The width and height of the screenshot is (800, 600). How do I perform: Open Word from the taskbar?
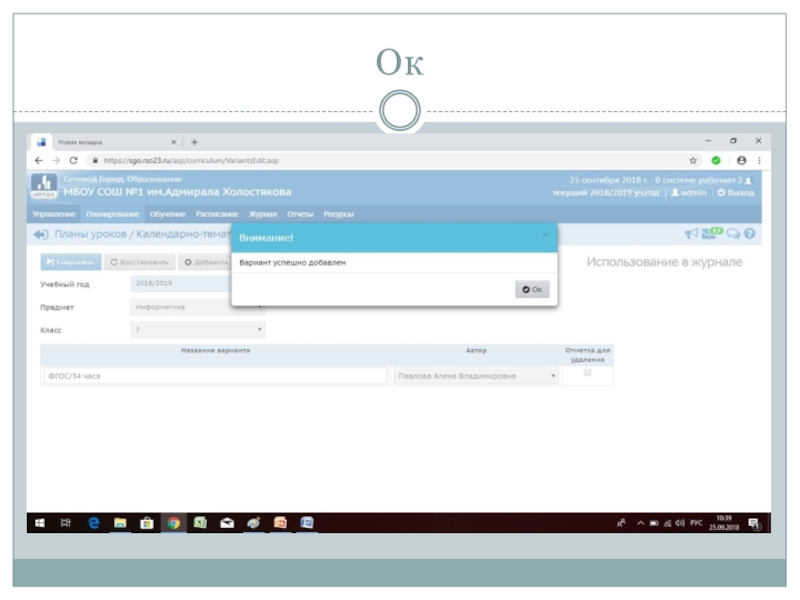click(307, 523)
